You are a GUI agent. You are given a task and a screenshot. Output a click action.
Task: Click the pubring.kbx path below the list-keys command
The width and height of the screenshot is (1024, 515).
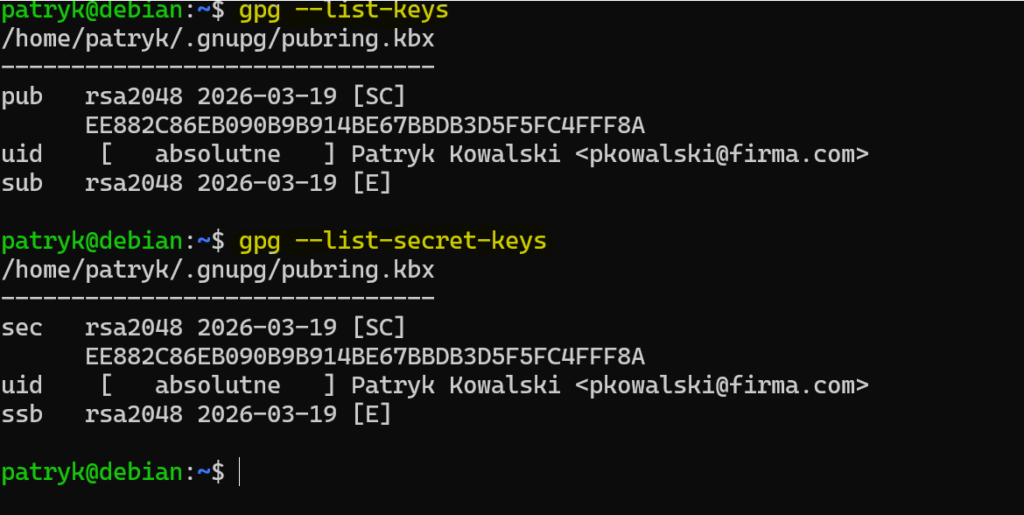click(x=218, y=41)
